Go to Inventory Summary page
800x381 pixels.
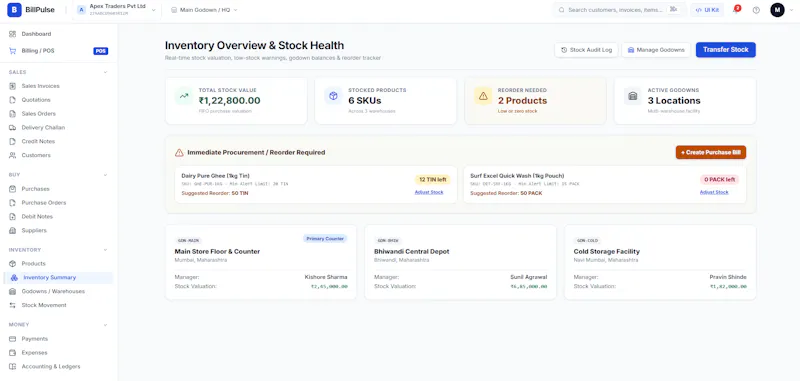pyautogui.click(x=58, y=277)
